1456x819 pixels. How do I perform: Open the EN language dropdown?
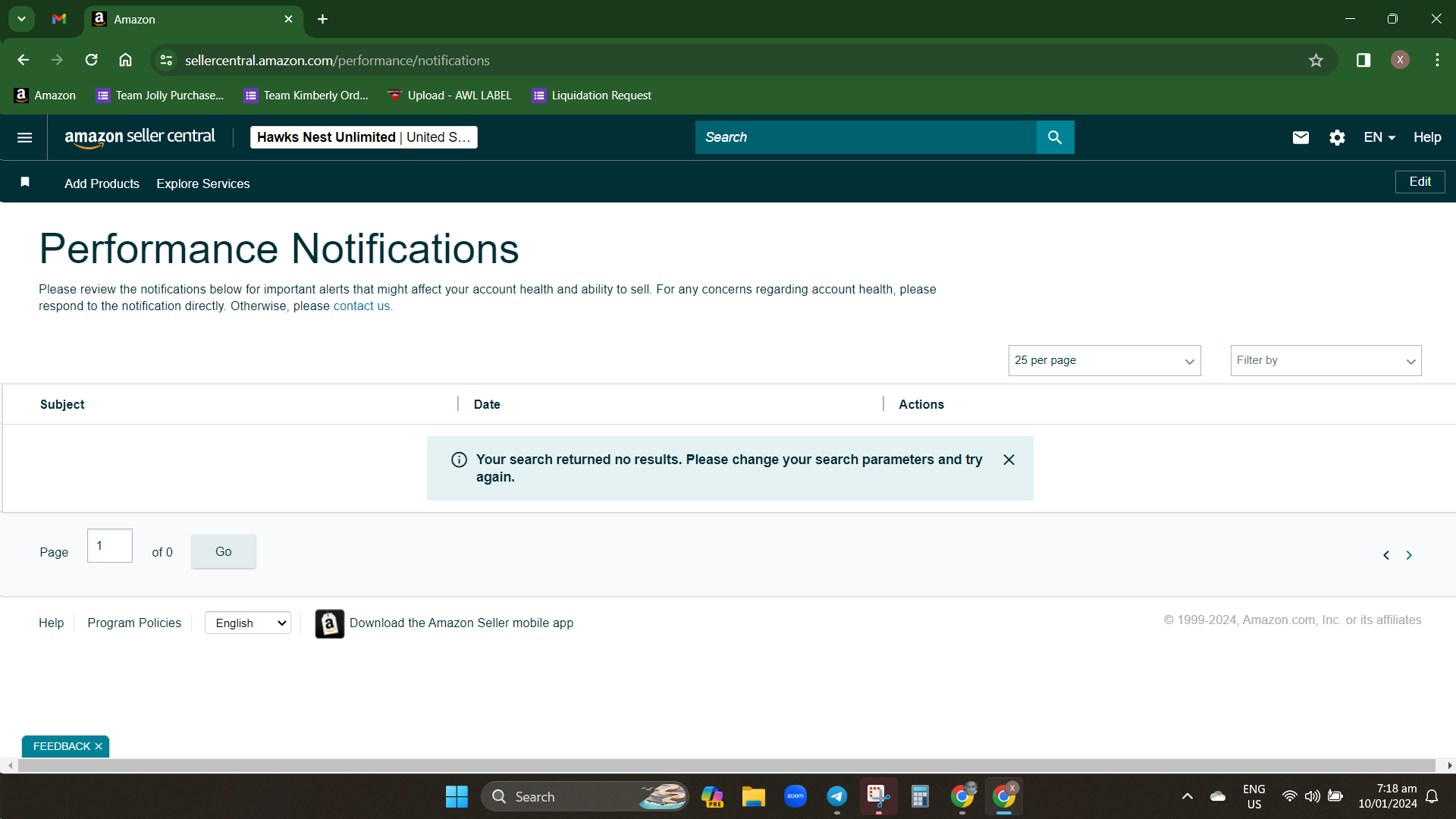coord(1379,137)
